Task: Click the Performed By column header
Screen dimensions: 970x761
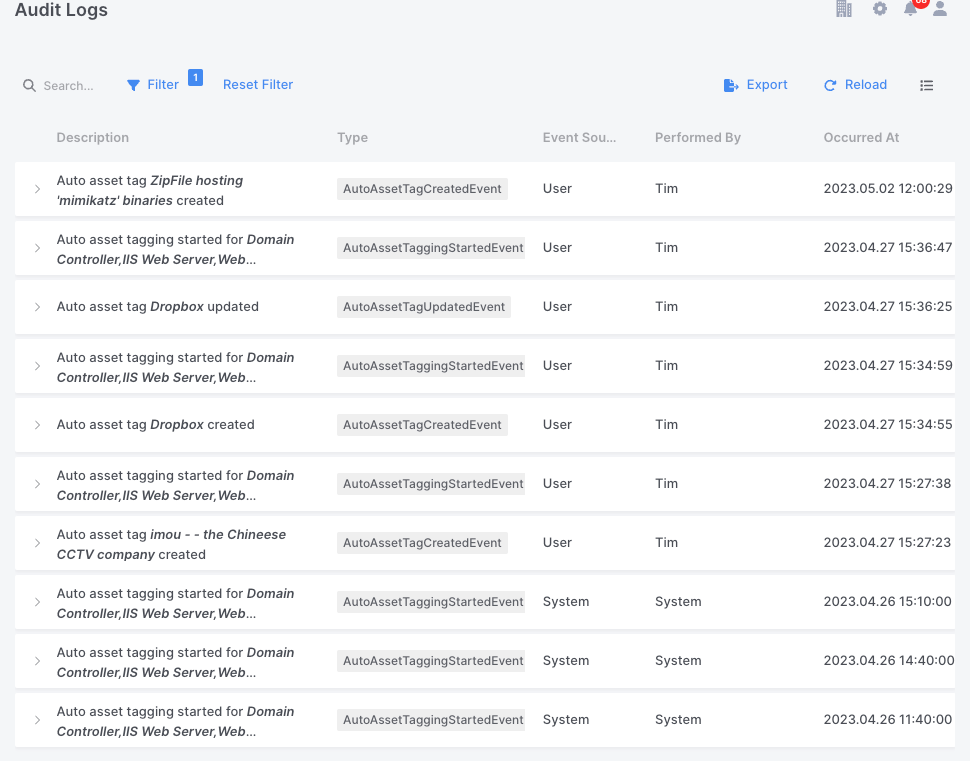Action: (698, 138)
